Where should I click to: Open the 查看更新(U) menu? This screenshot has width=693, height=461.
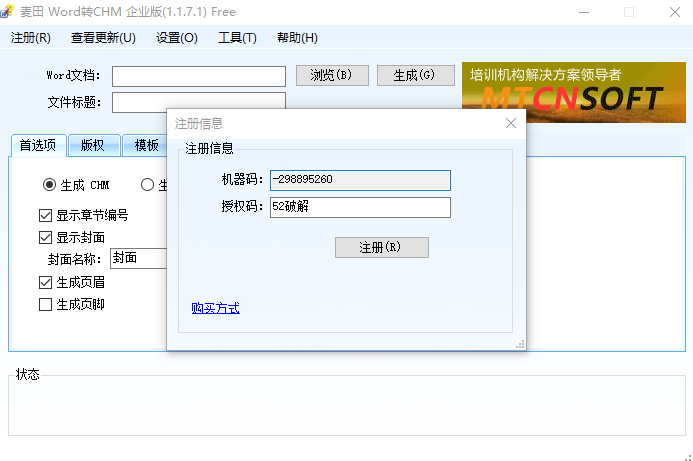[x=103, y=38]
